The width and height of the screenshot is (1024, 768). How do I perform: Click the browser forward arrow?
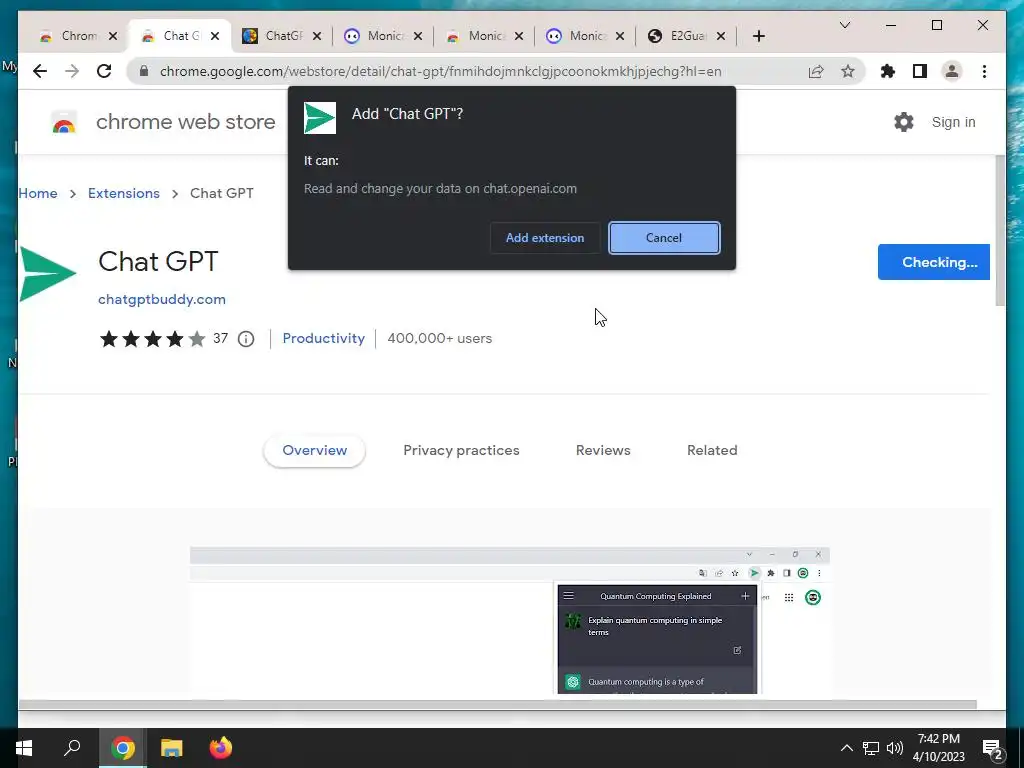click(x=72, y=71)
